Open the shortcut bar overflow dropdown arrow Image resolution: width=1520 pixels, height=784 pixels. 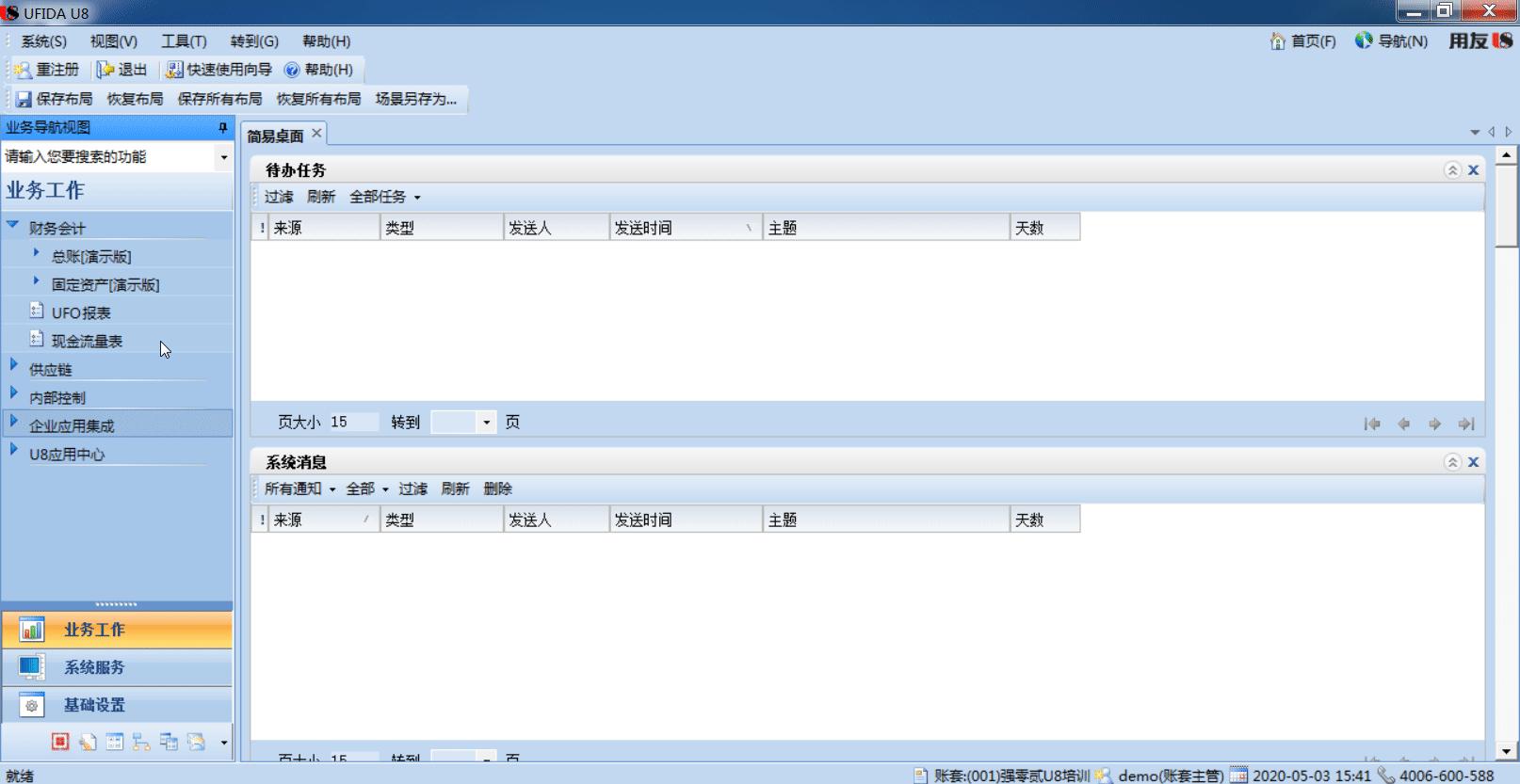(x=223, y=743)
